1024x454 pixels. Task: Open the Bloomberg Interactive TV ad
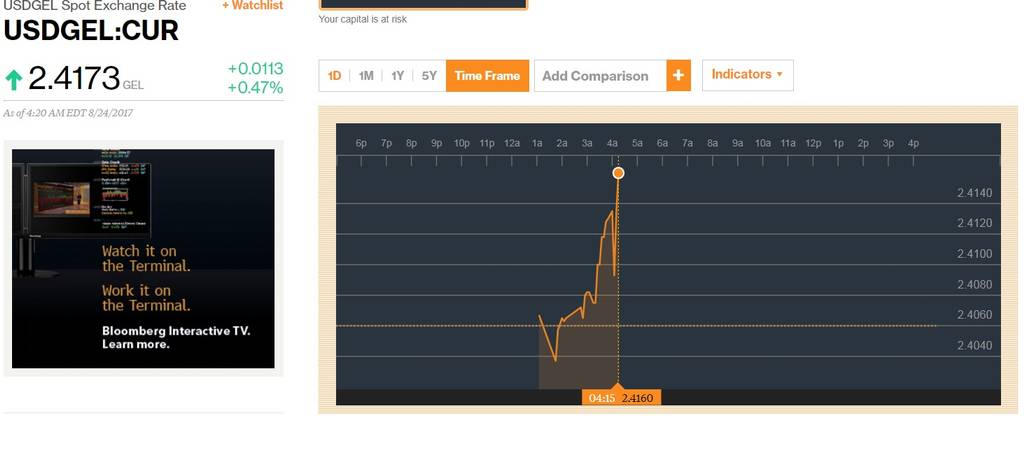point(143,258)
